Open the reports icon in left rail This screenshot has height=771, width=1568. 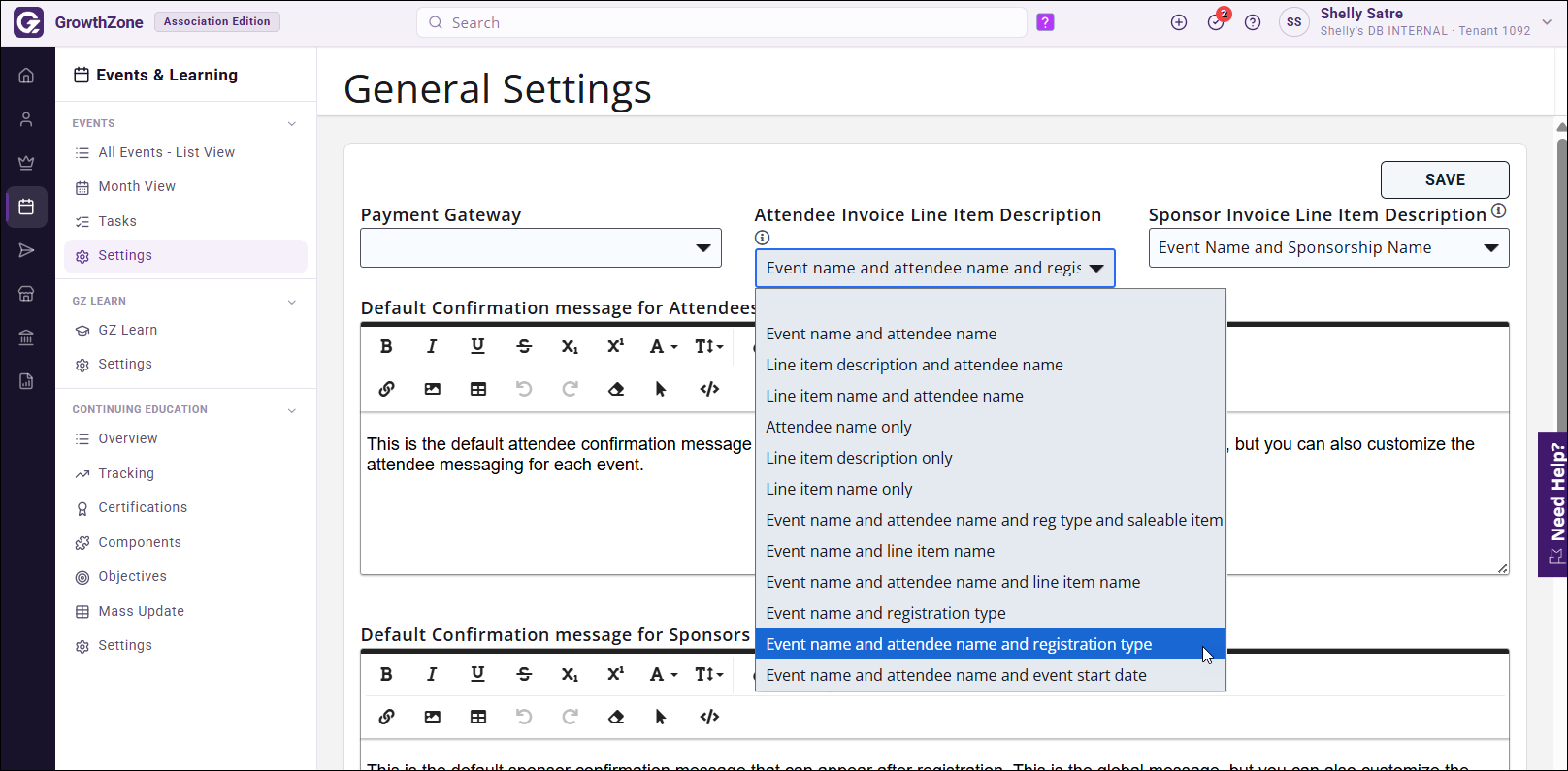[26, 381]
